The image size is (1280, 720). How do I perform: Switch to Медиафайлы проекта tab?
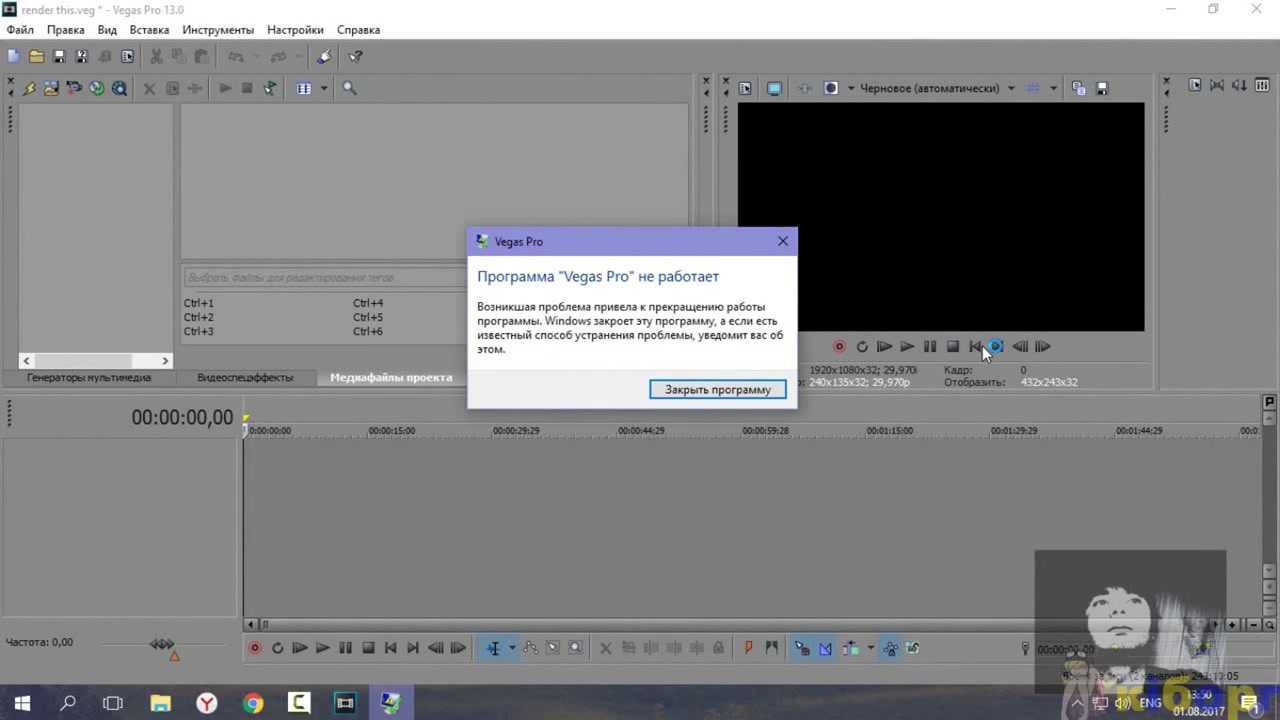point(391,378)
